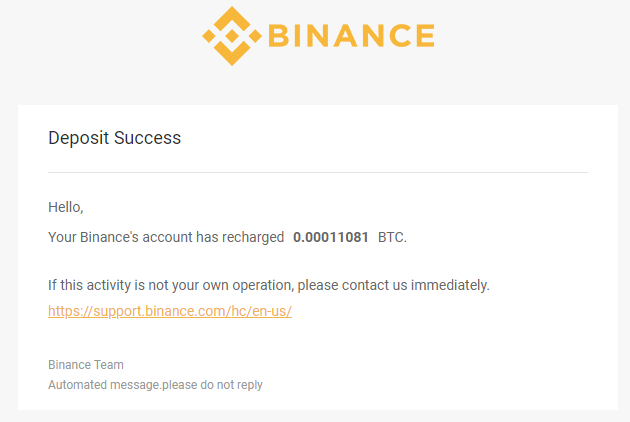Image resolution: width=630 pixels, height=422 pixels.
Task: Open the support.binance.com help link
Action: tap(170, 311)
